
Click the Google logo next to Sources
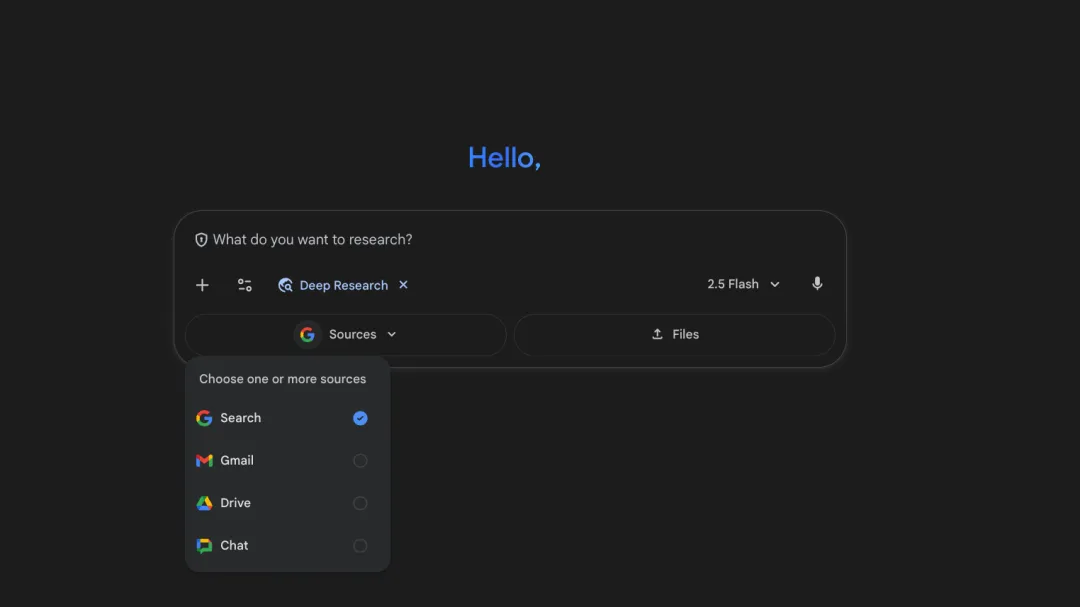click(307, 334)
